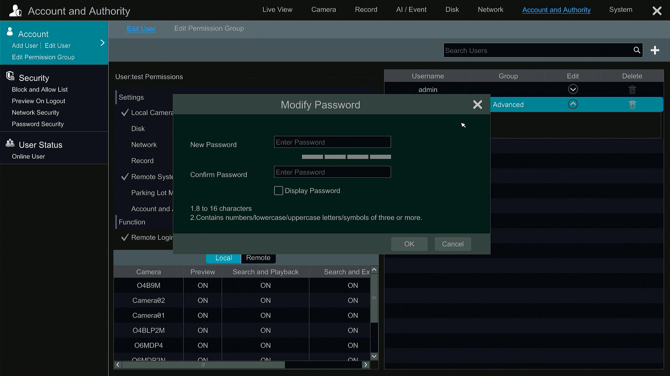Expand the Account section chevron arrow
This screenshot has width=670, height=376.
102,43
